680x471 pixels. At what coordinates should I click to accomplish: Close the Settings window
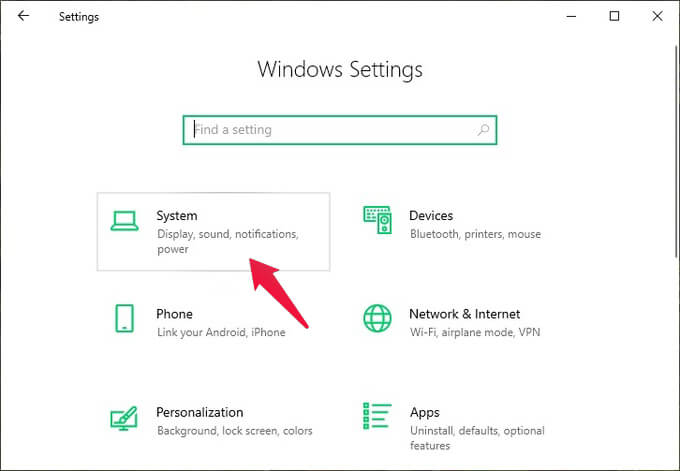point(657,16)
